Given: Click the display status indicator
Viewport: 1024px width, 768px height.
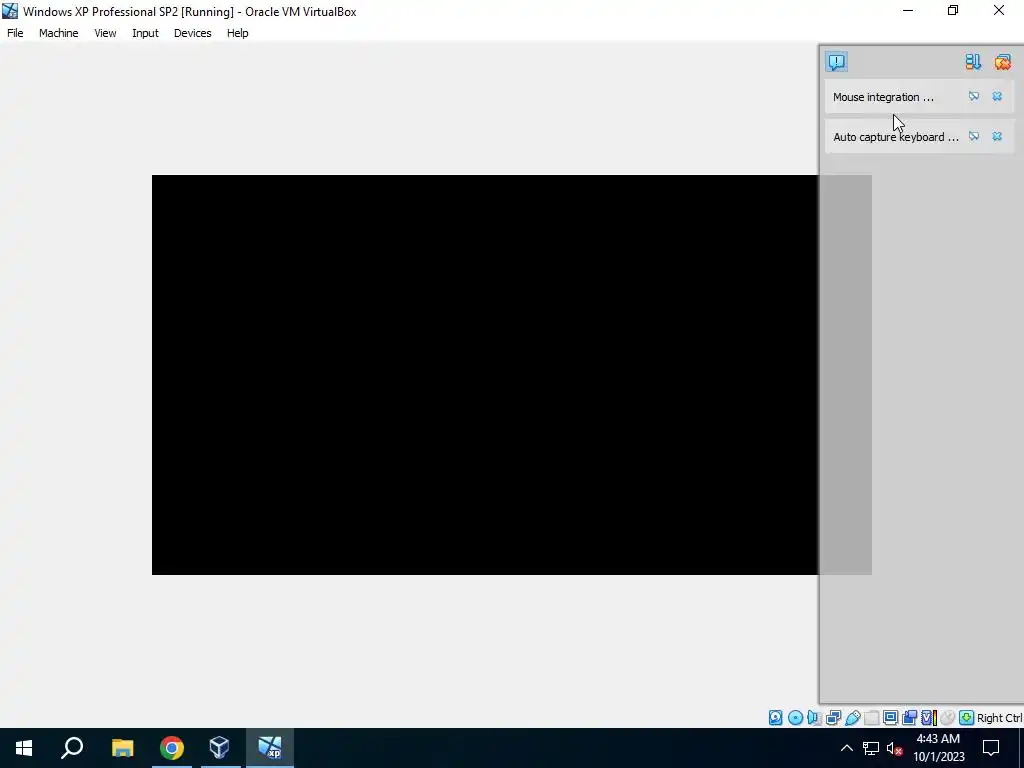Looking at the screenshot, I should coord(890,718).
